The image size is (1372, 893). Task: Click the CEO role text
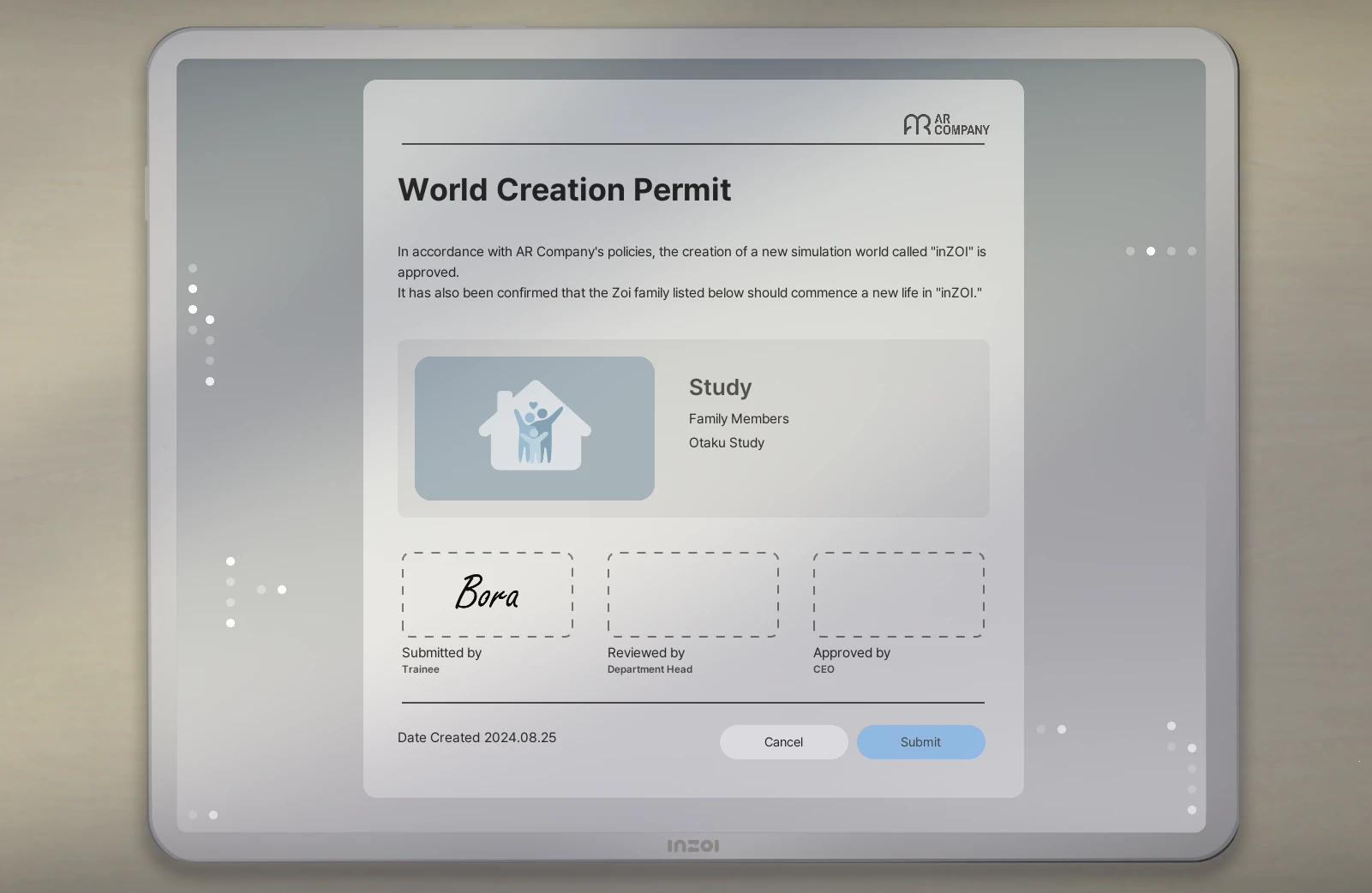coord(824,669)
